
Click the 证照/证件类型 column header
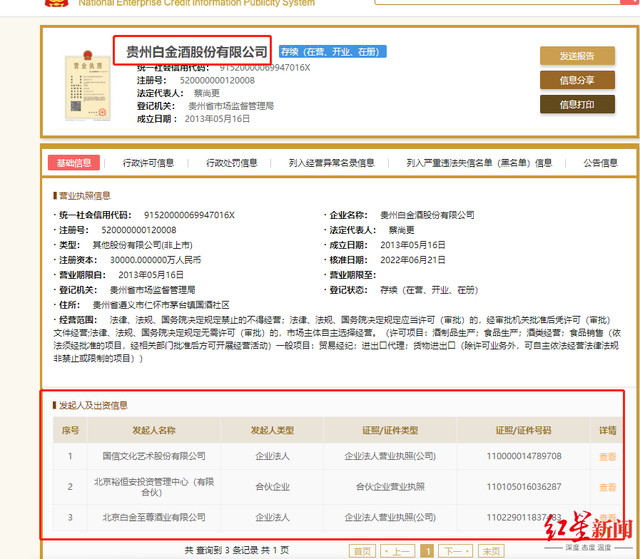tap(390, 430)
